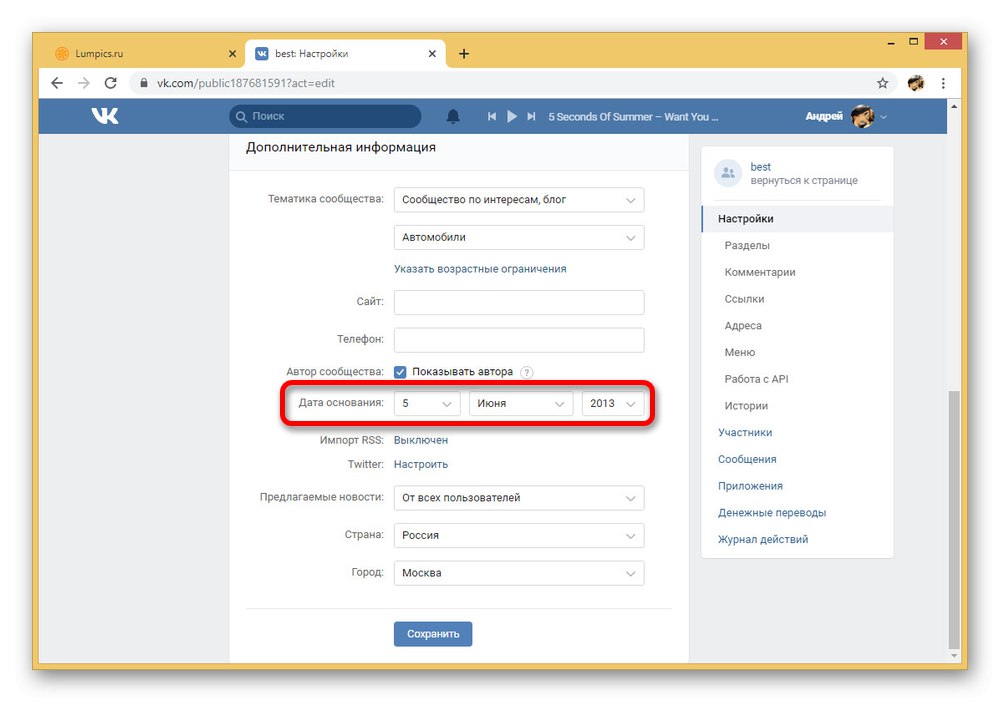Open Андрей profile avatar menu
This screenshot has height=702, width=1000.
click(x=862, y=116)
